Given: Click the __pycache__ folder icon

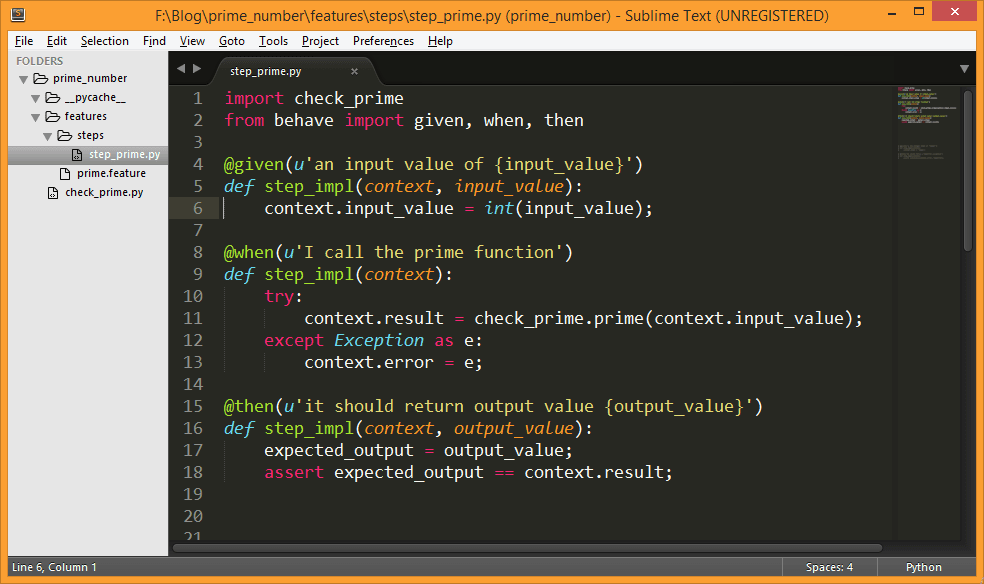Looking at the screenshot, I should 53,97.
